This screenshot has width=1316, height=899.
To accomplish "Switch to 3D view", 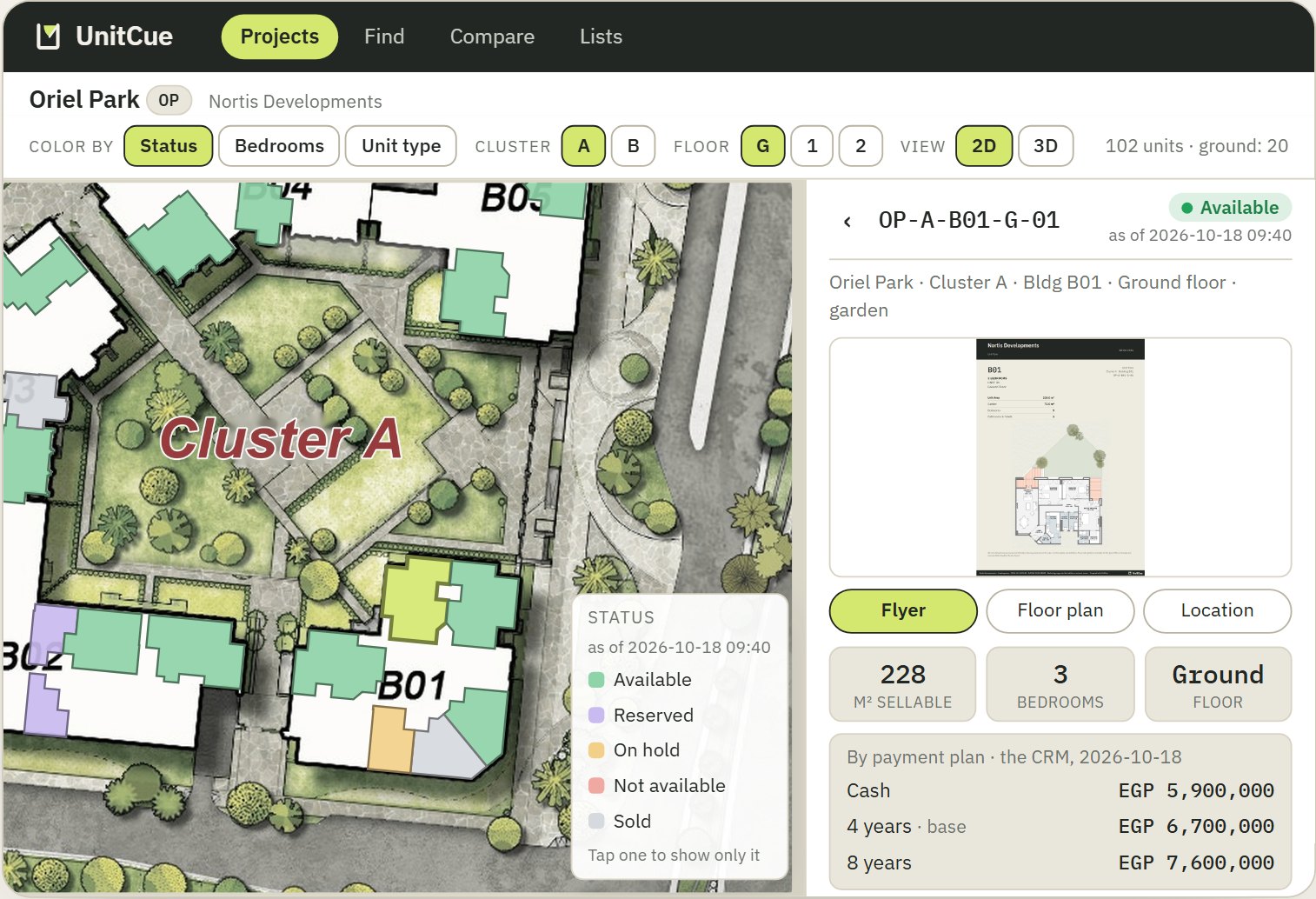I will coord(1046,146).
